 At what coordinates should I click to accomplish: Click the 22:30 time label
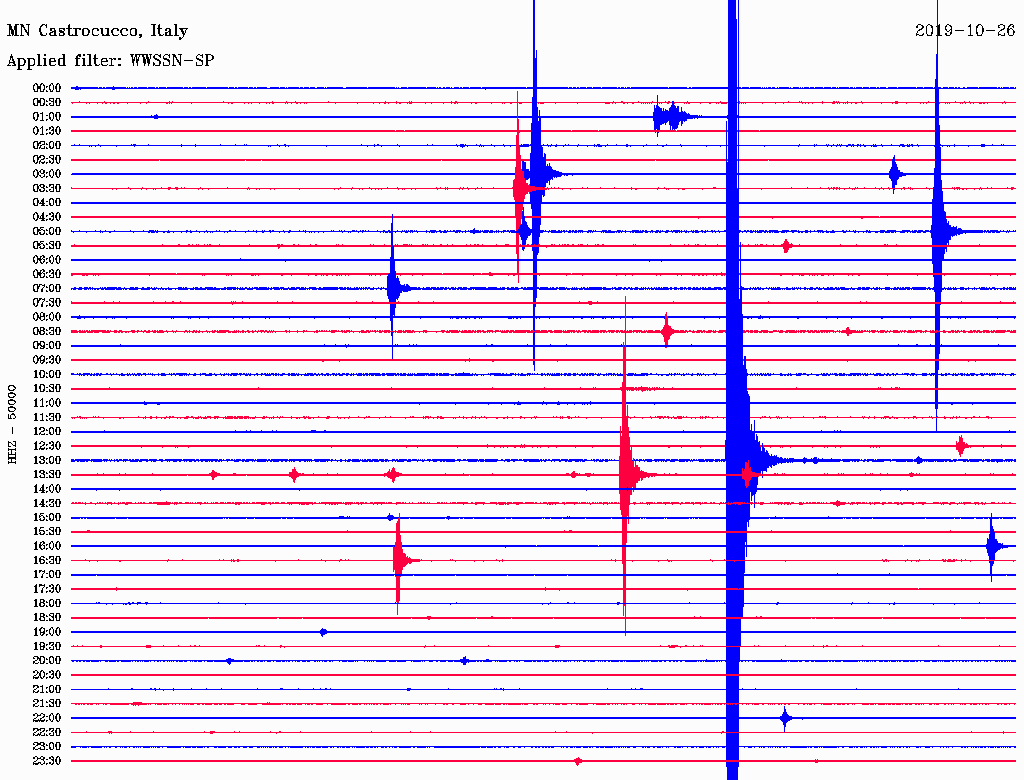47,732
